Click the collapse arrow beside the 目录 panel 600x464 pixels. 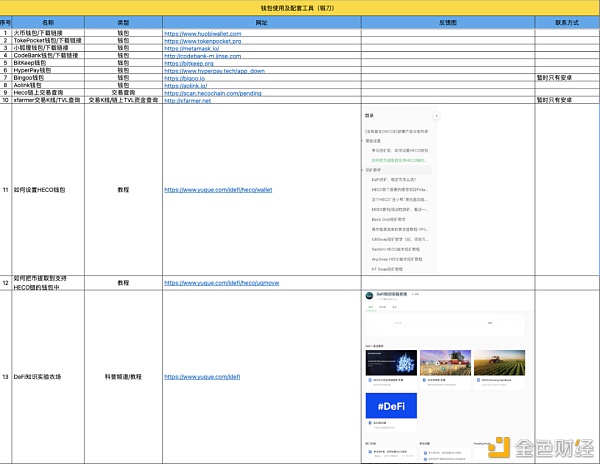point(437,116)
